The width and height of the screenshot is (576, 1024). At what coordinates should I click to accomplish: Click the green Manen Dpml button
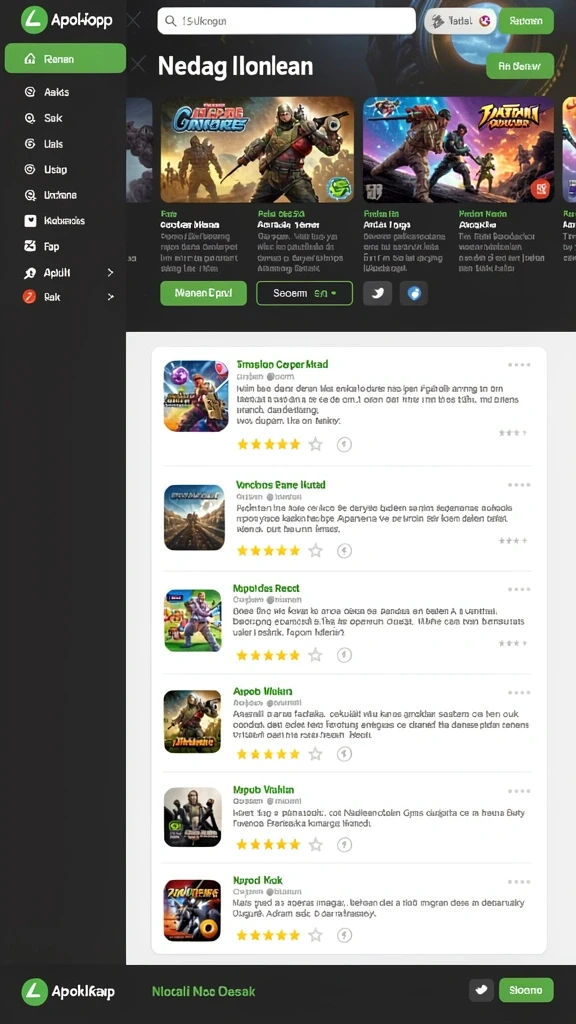coord(203,293)
